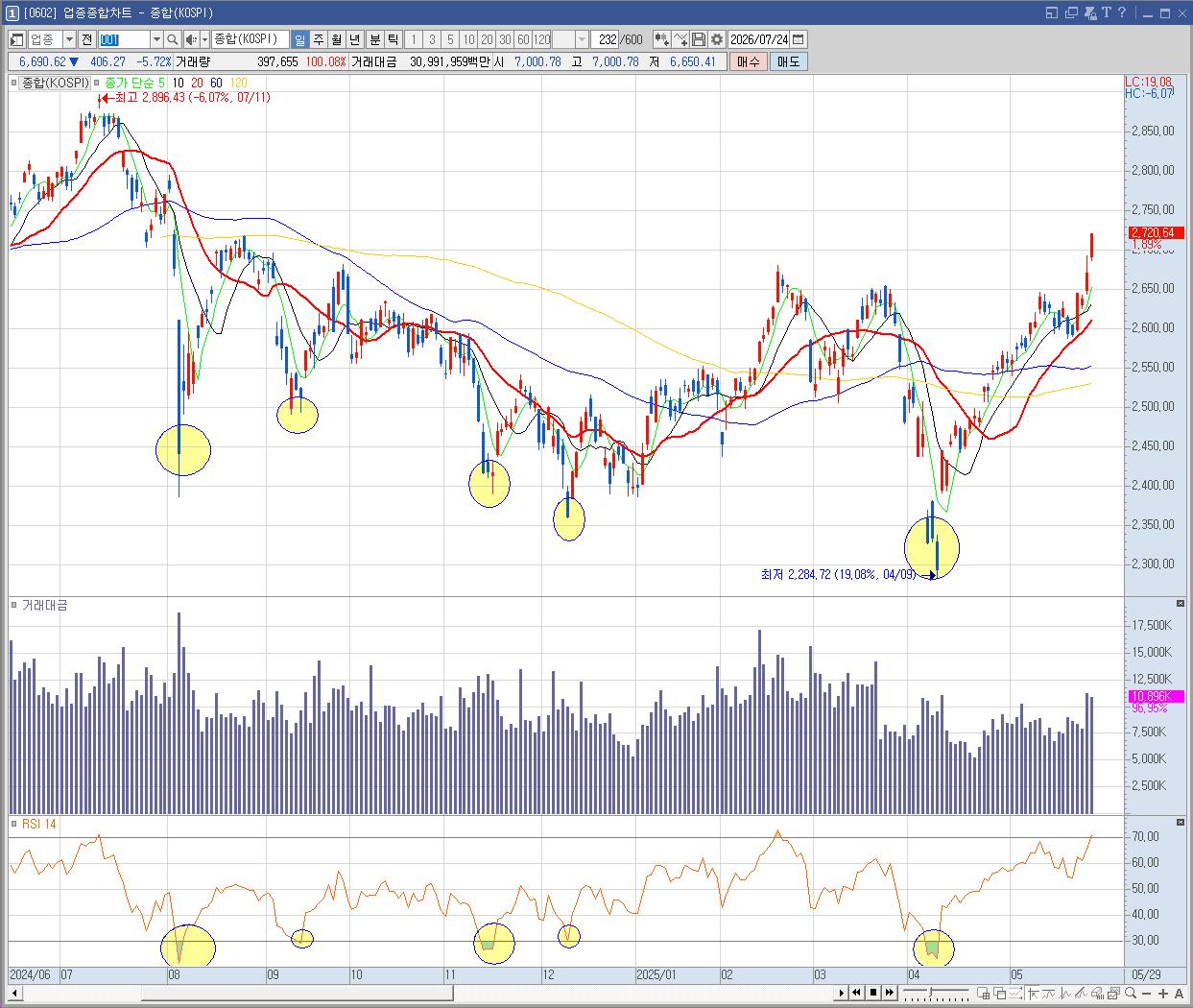Select the 5-minute interval button
This screenshot has height=1008, width=1193.
(x=450, y=39)
